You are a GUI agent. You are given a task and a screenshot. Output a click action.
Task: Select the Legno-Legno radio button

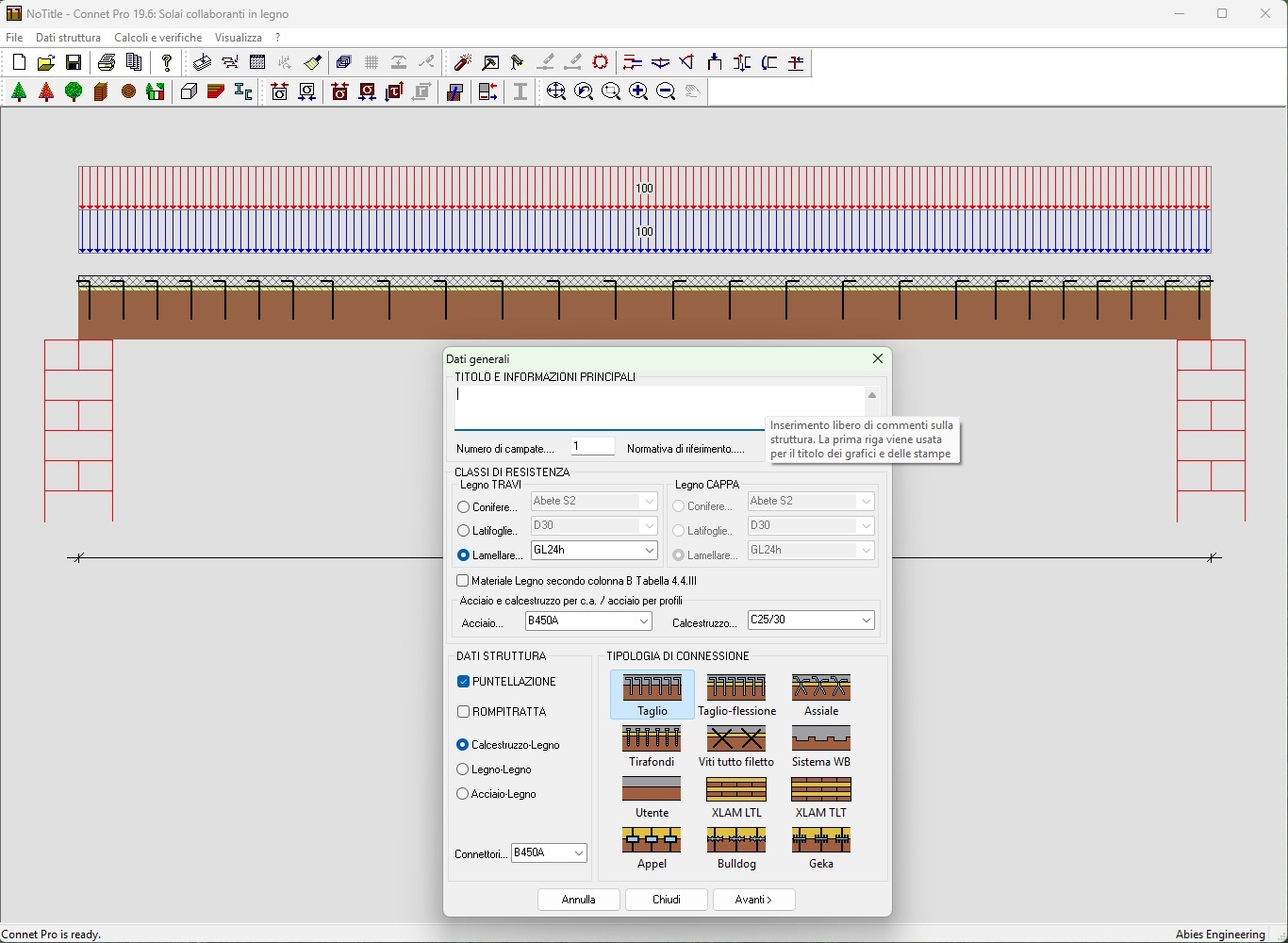(462, 769)
